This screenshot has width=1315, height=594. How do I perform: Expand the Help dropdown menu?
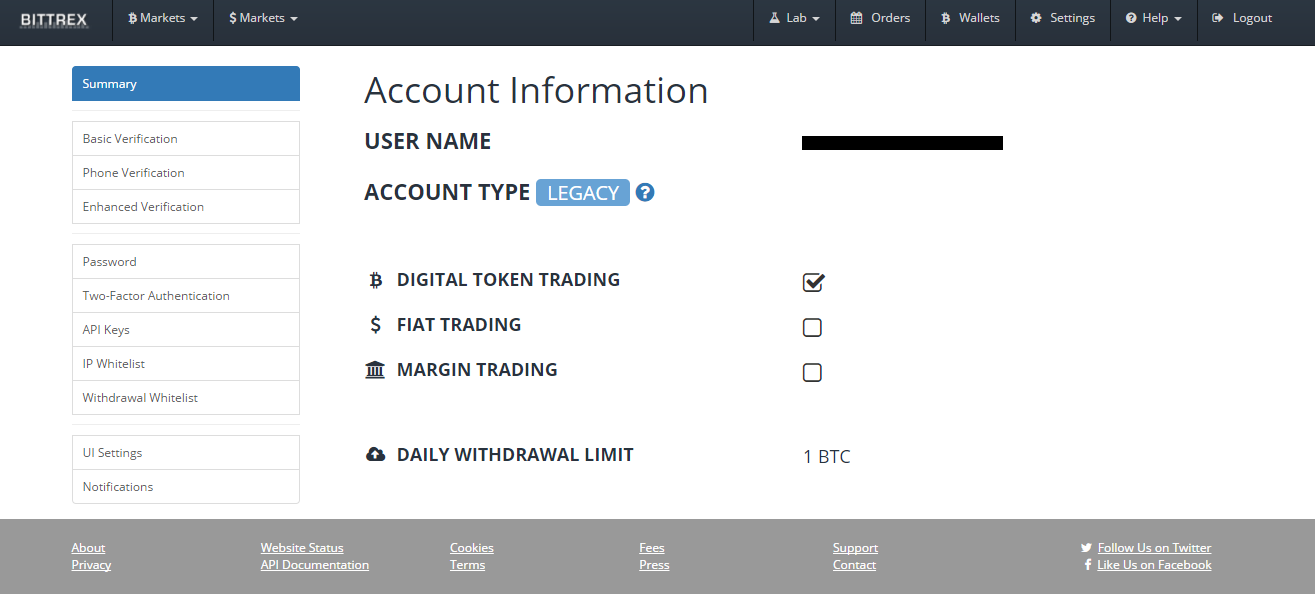click(1153, 18)
